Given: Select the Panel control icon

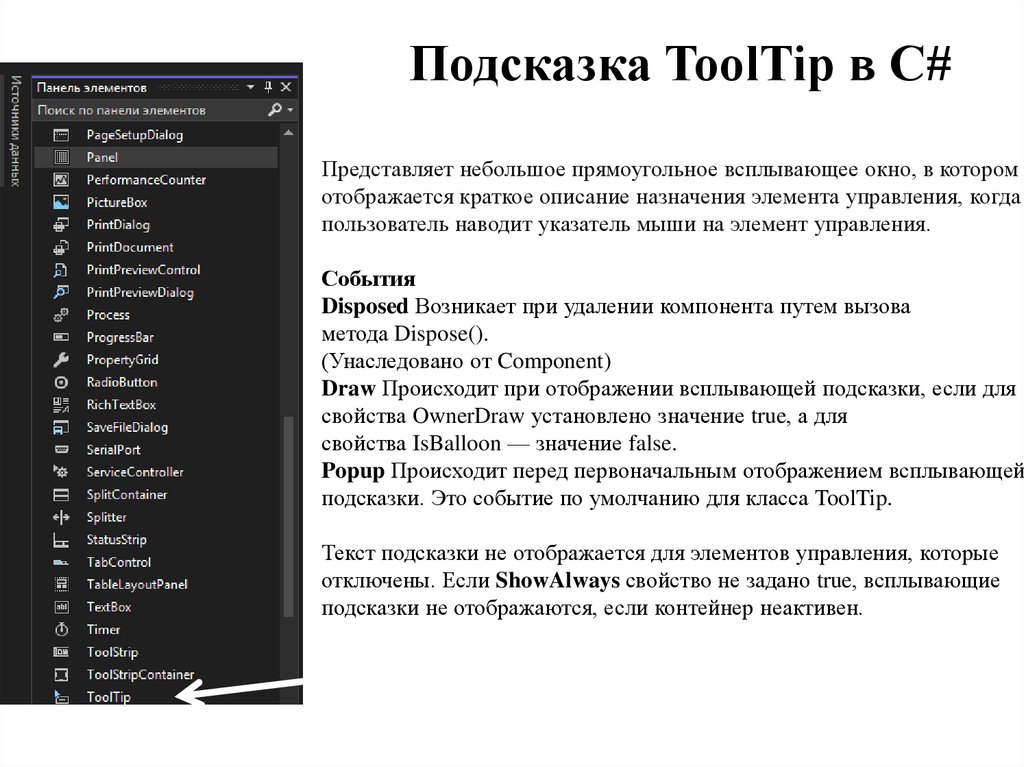Looking at the screenshot, I should [x=61, y=157].
